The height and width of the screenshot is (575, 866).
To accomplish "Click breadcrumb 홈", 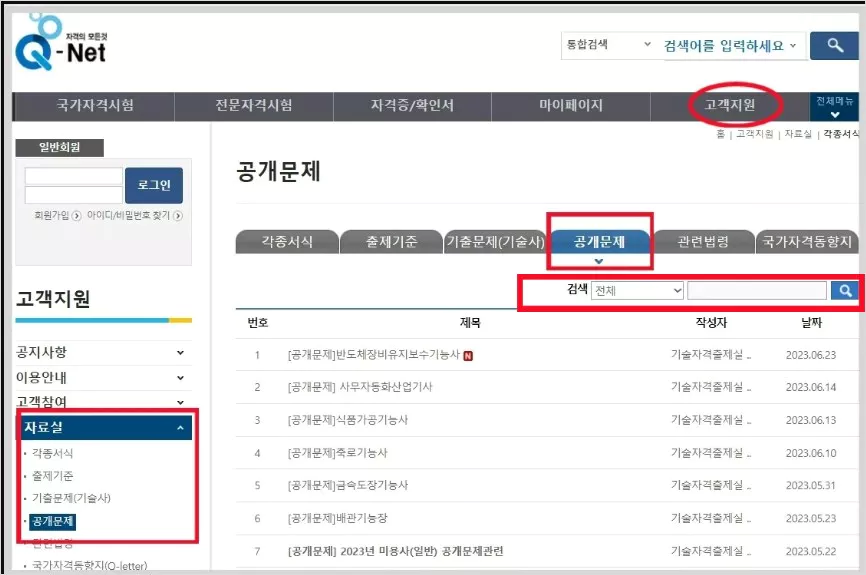I will coord(720,134).
